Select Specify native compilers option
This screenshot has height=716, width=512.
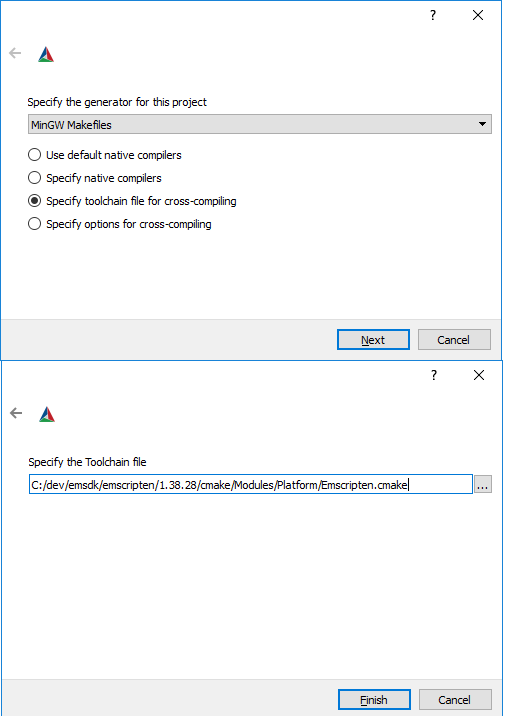[95, 178]
